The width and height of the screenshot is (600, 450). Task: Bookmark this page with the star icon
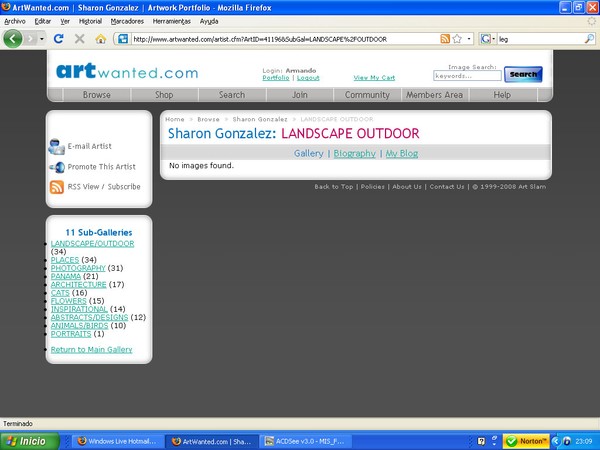pos(457,39)
